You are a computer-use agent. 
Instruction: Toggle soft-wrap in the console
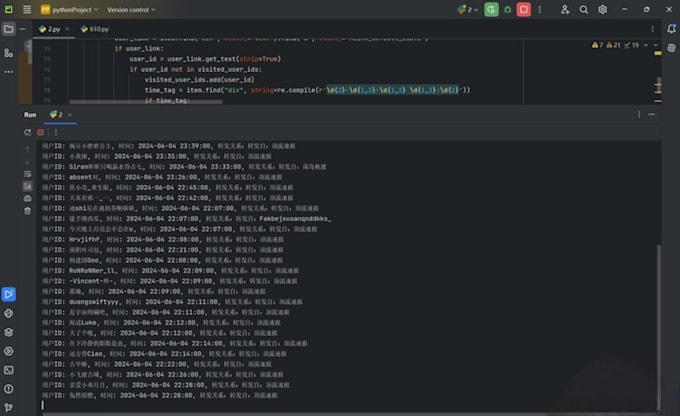pyautogui.click(x=27, y=174)
